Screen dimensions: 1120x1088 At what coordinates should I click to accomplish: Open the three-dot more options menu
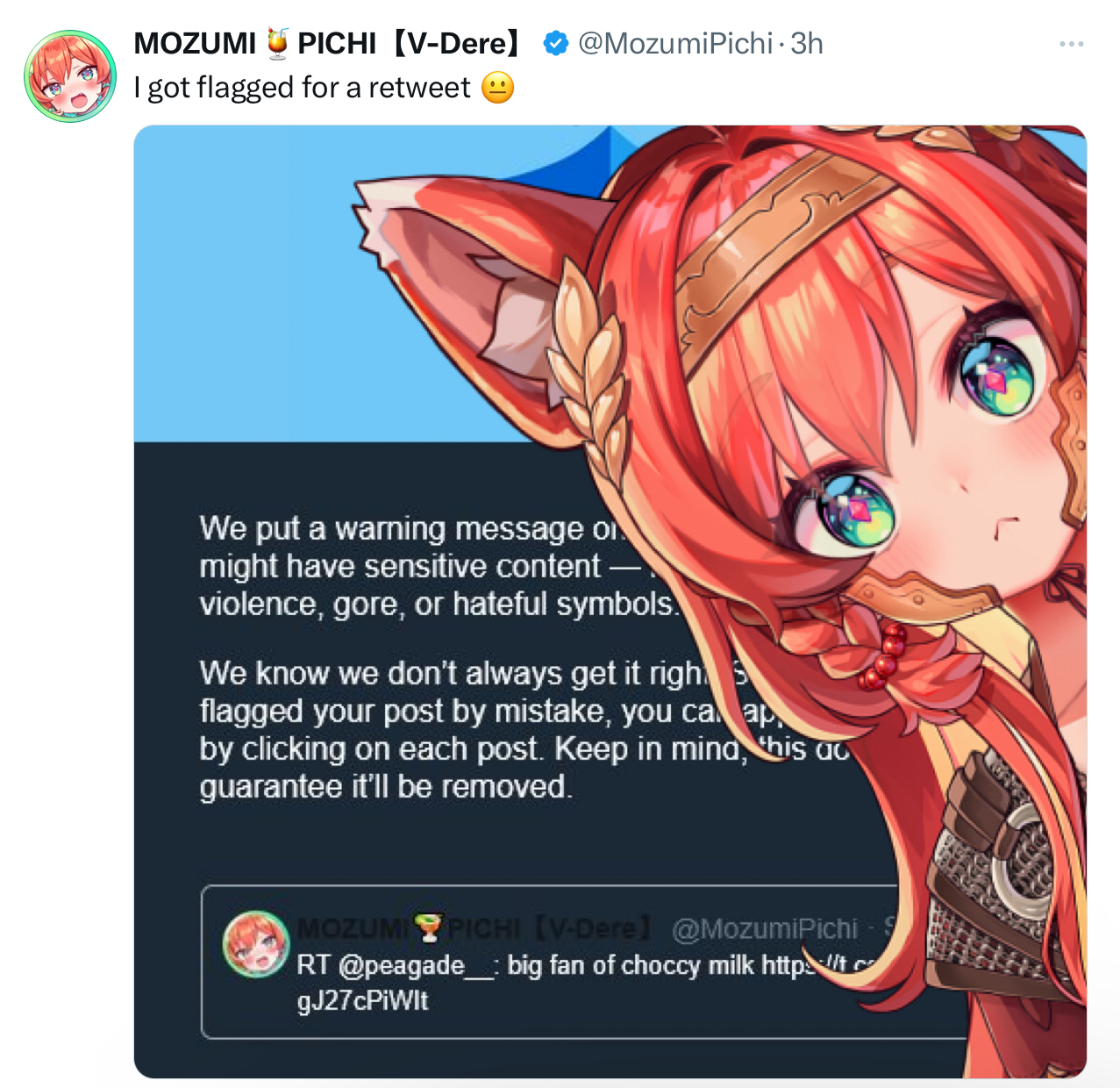coord(1071,44)
